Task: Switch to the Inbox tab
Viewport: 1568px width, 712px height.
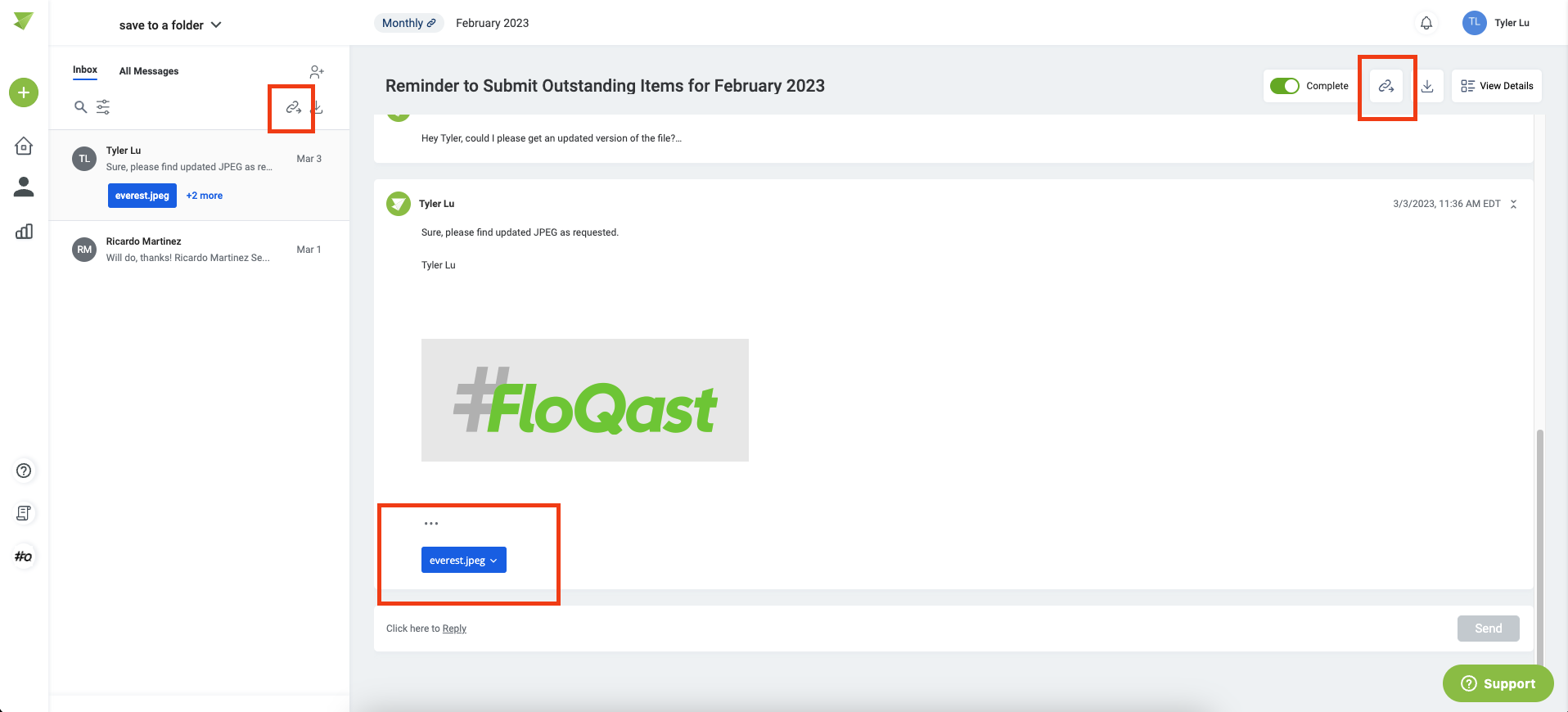Action: (x=85, y=70)
